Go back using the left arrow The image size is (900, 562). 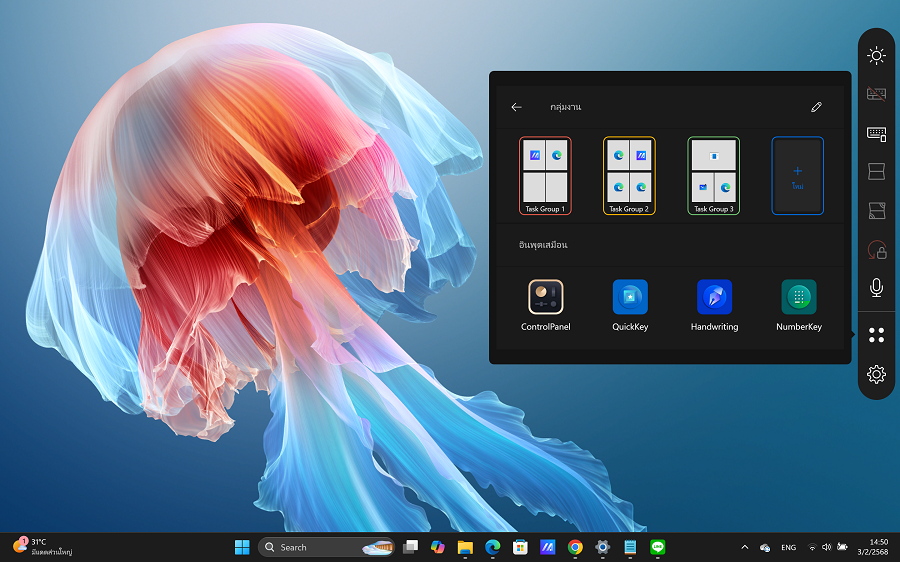[x=516, y=107]
